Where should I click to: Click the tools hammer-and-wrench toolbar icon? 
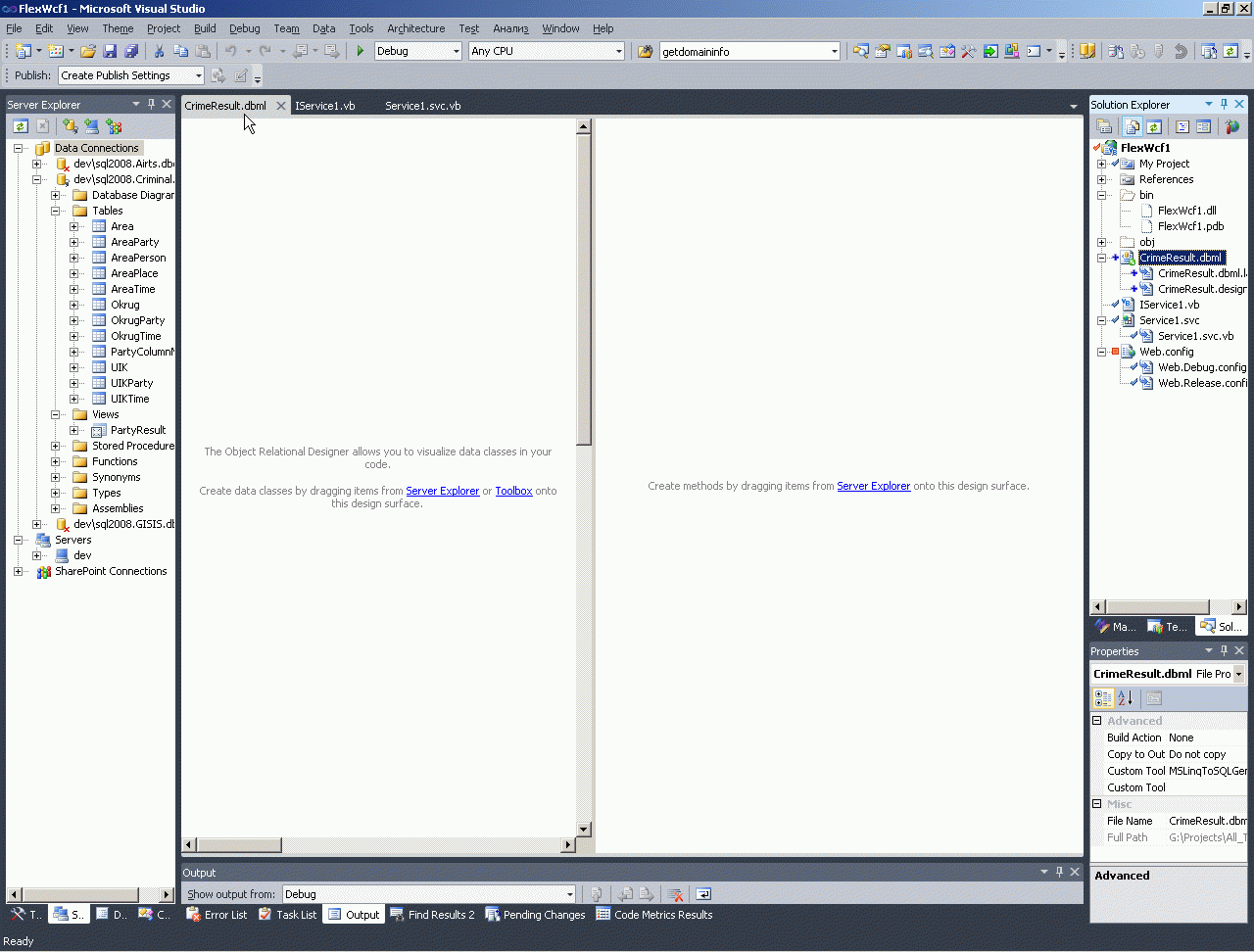pyautogui.click(x=969, y=51)
